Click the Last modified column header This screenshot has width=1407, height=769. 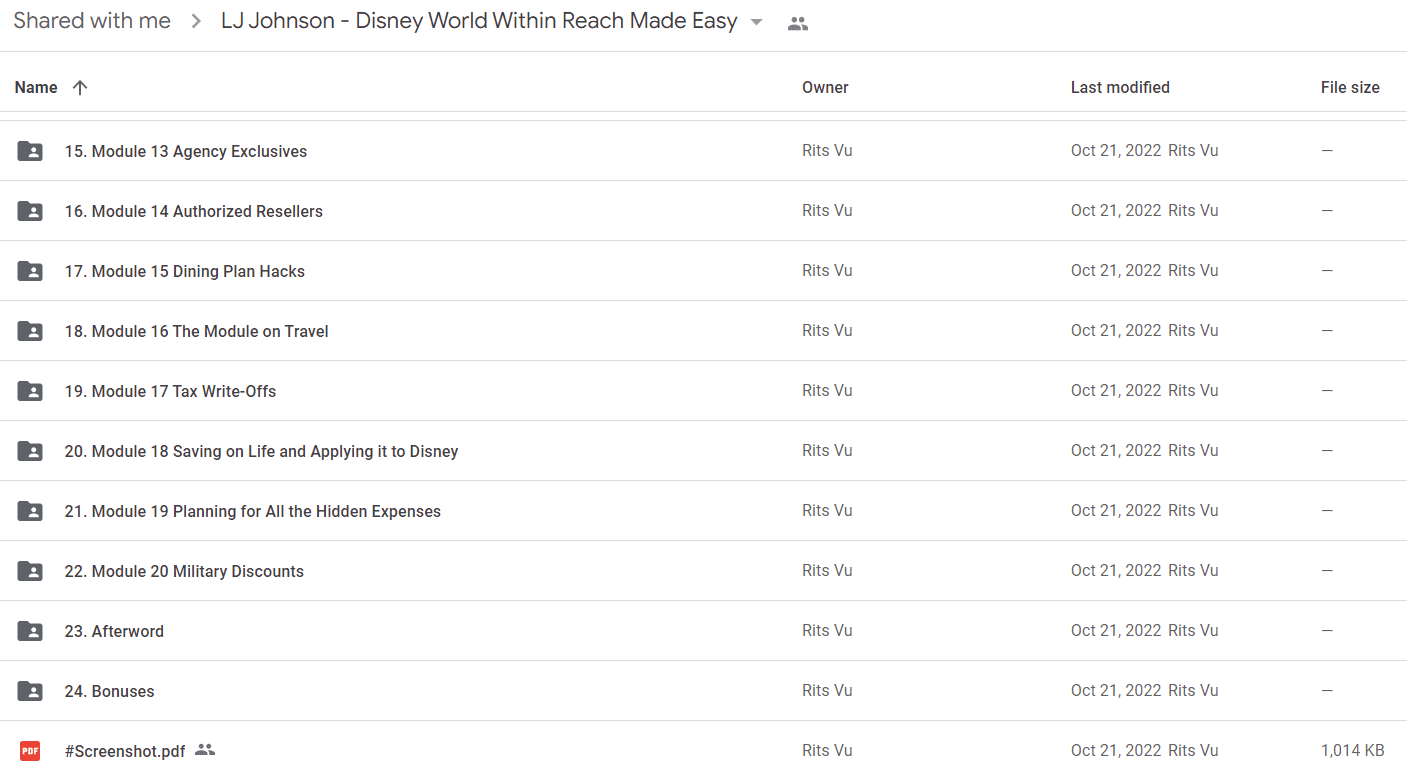1120,87
